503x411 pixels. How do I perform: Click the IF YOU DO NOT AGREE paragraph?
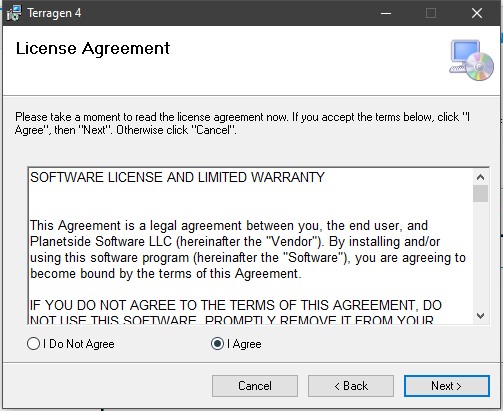[x=236, y=312]
